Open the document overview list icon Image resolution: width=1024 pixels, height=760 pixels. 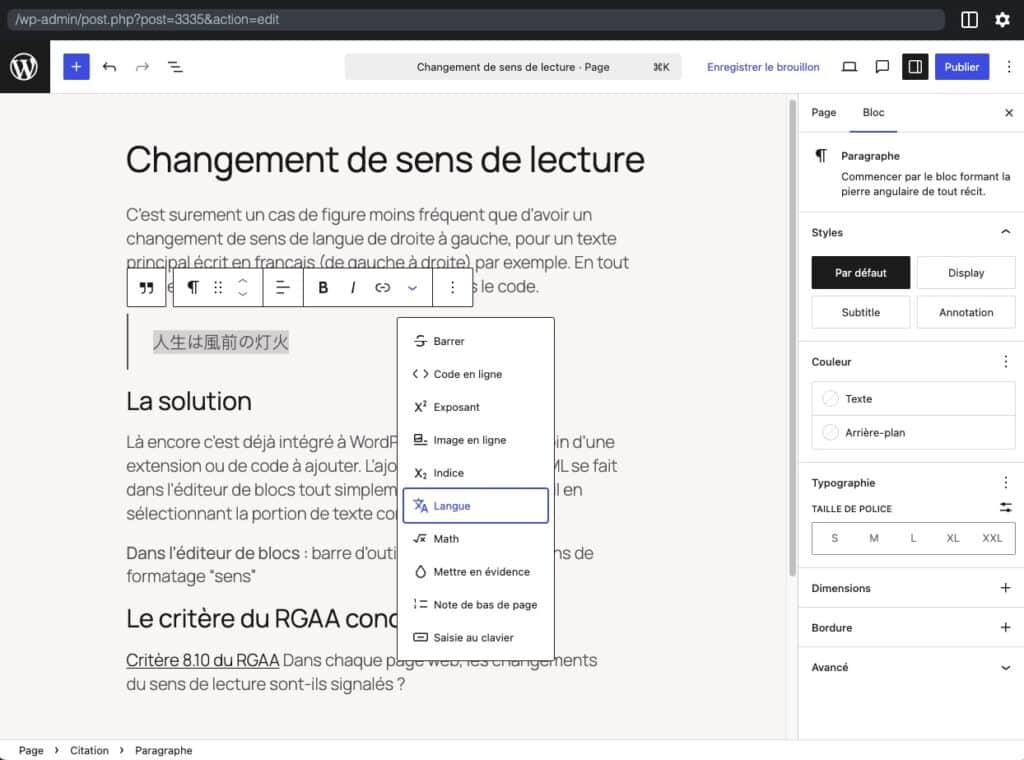(x=175, y=67)
